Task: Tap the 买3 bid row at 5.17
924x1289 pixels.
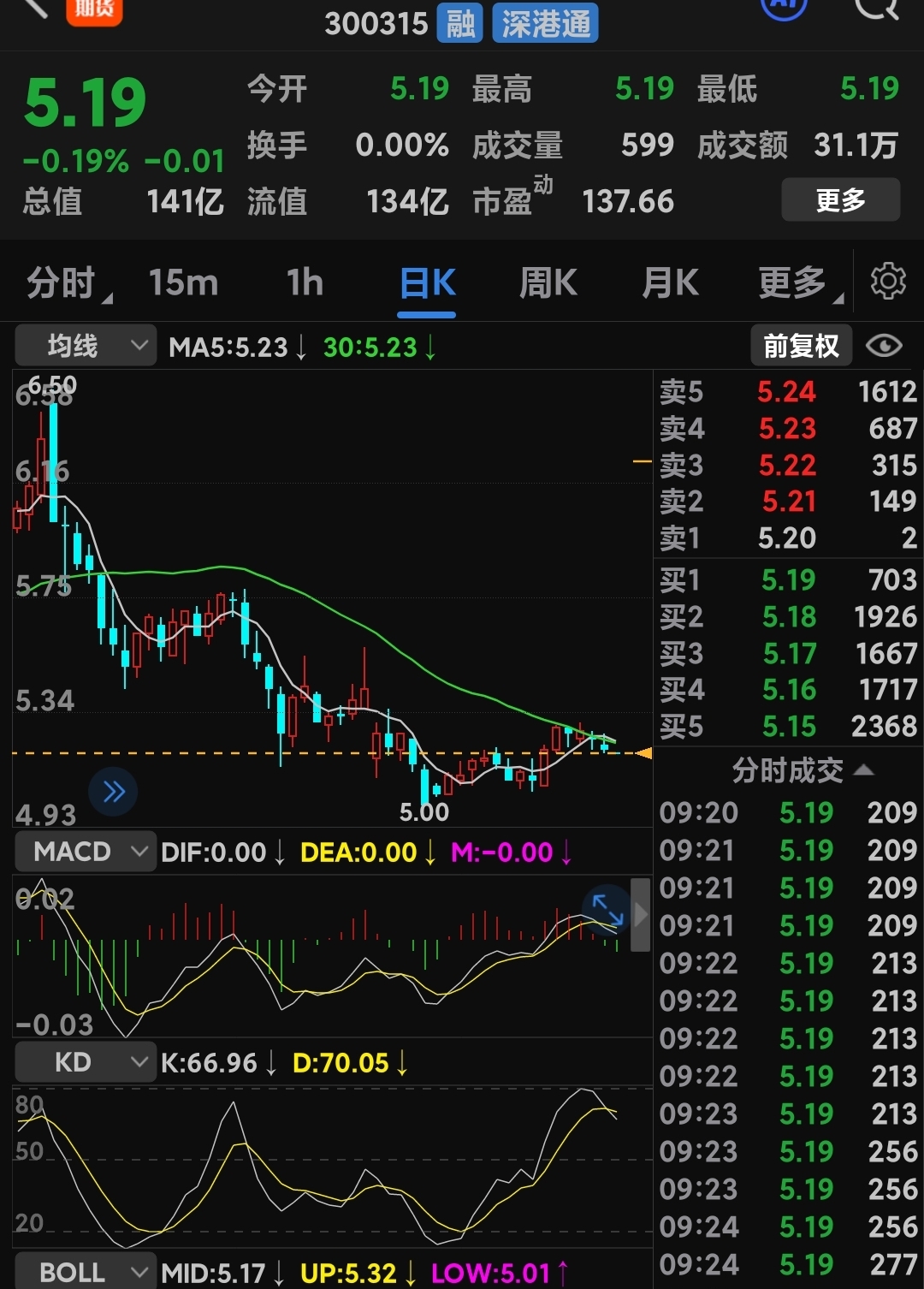Action: click(x=788, y=653)
